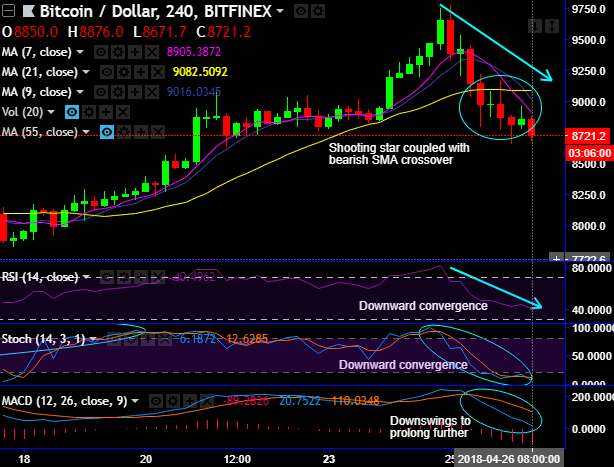Click the plus icon on MACD indicator
The height and width of the screenshot is (467, 614).
tap(190, 401)
